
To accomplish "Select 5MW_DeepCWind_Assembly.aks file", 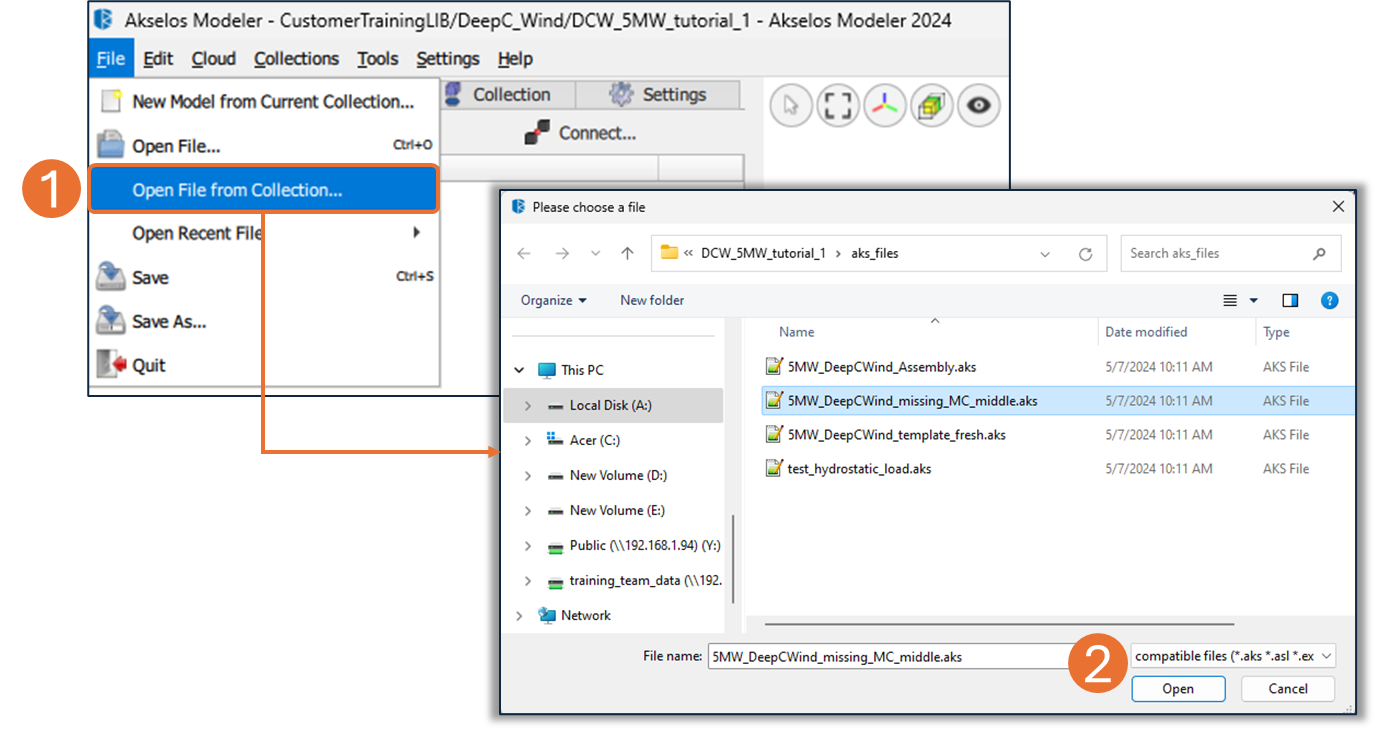I will [x=1056, y=367].
